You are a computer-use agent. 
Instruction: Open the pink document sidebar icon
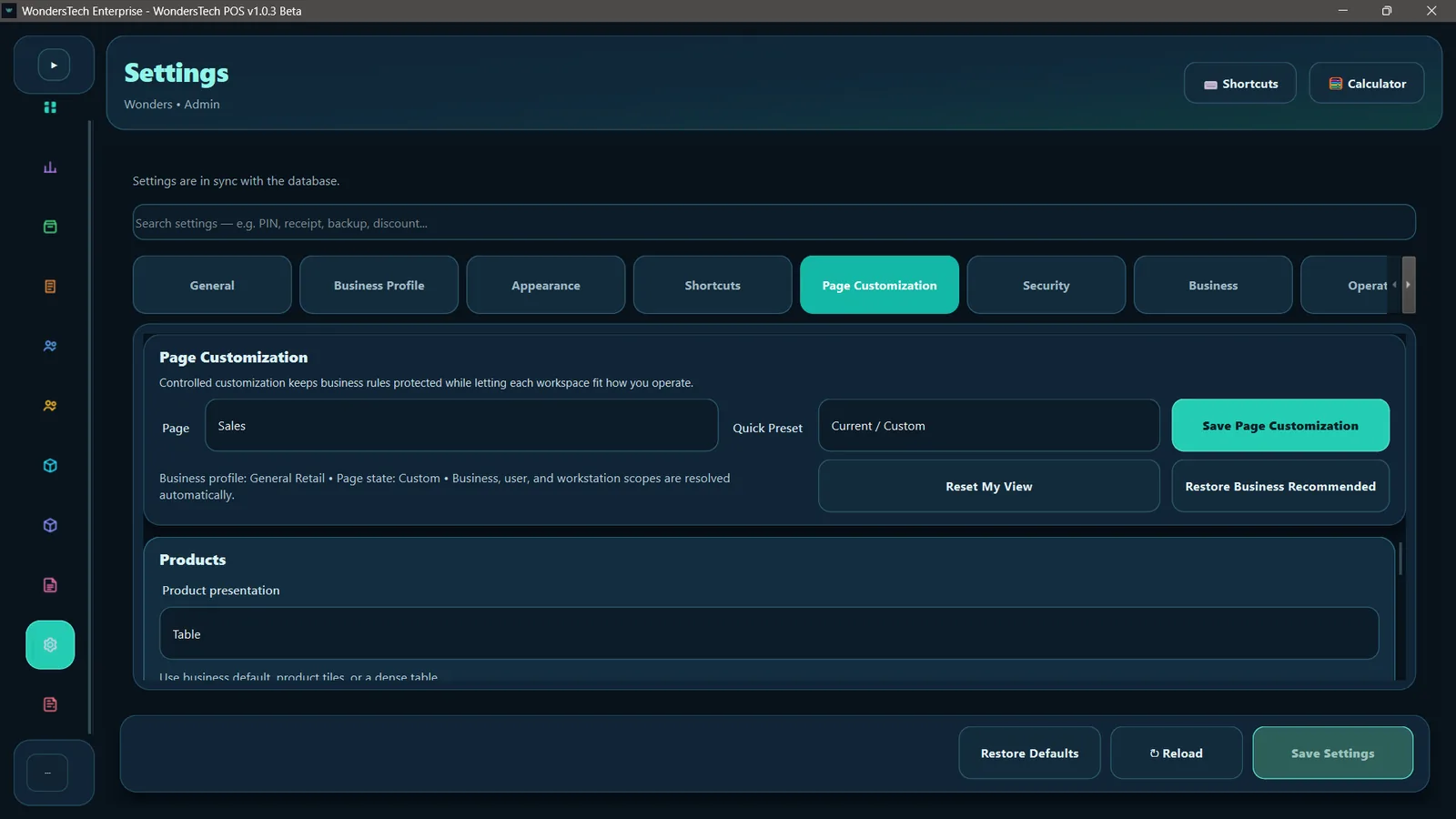point(50,585)
